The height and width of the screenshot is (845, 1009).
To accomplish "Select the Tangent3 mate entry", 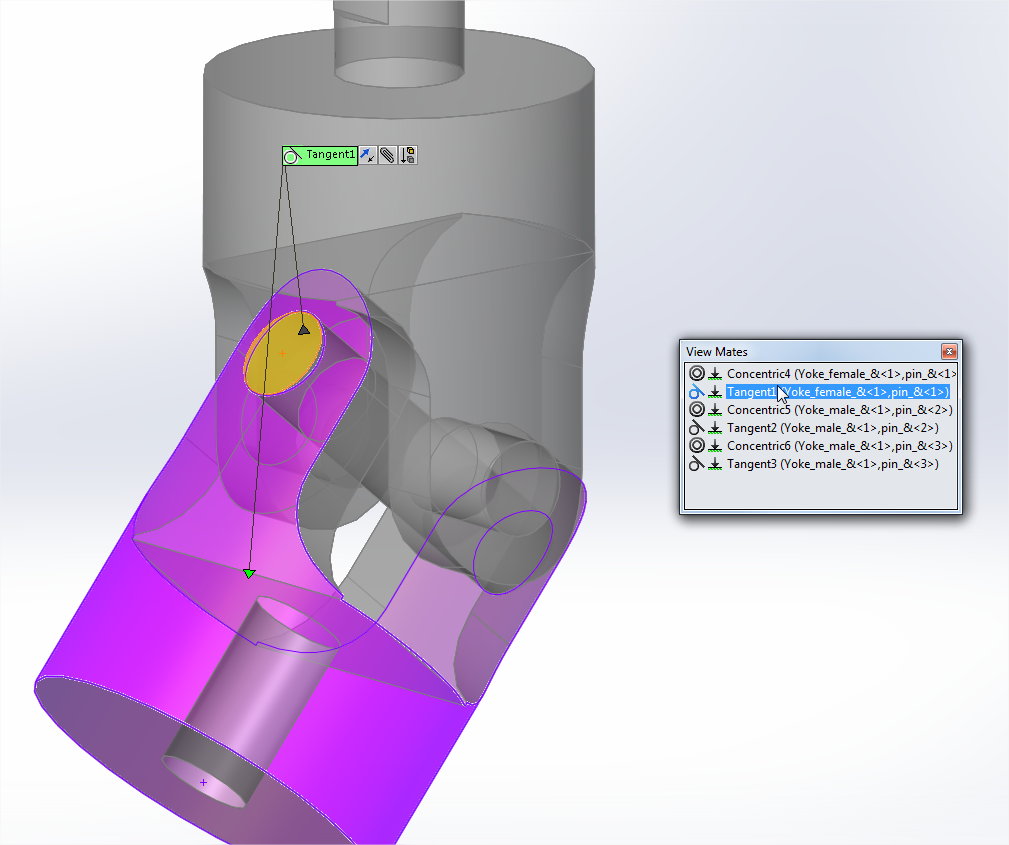I will click(832, 464).
